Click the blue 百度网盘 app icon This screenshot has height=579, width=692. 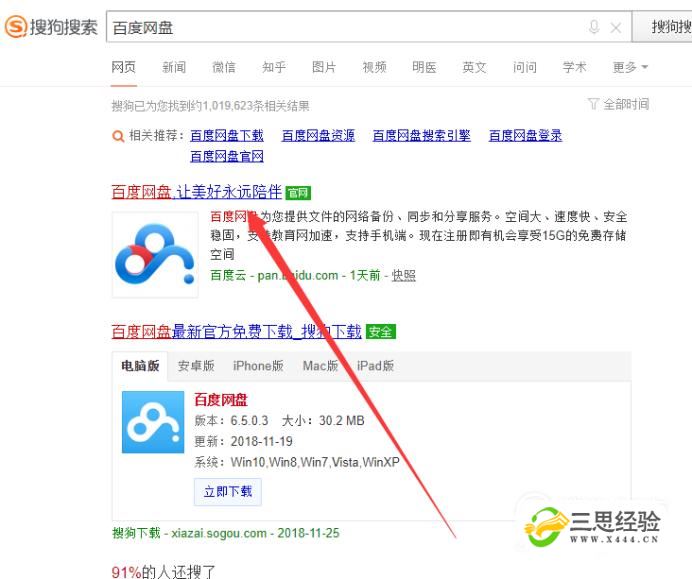click(x=153, y=422)
